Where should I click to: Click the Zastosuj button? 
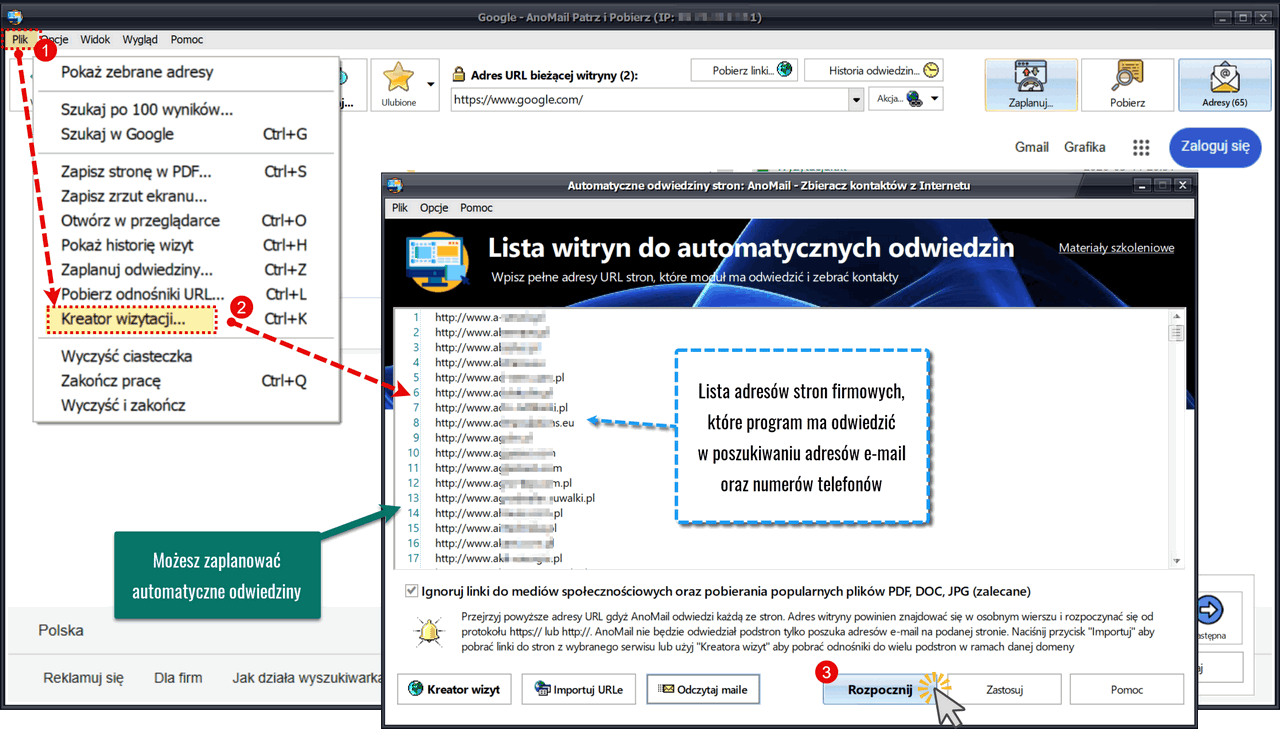click(1003, 689)
